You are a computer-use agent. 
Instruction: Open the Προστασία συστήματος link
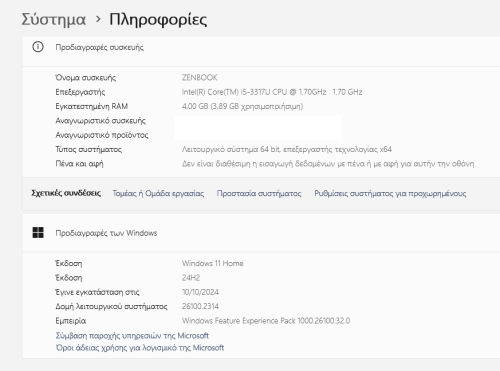259,193
